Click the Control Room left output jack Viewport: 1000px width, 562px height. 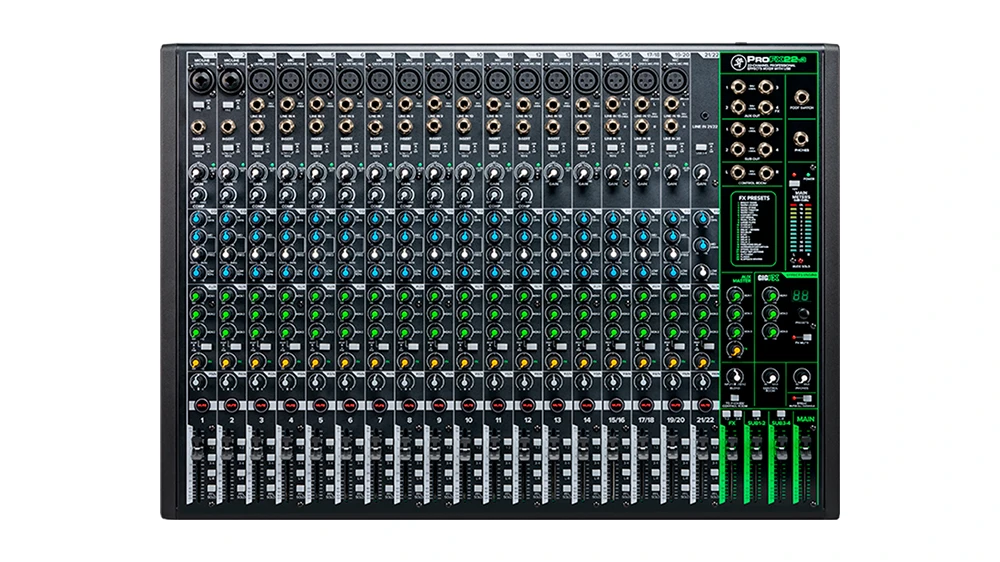[x=739, y=172]
